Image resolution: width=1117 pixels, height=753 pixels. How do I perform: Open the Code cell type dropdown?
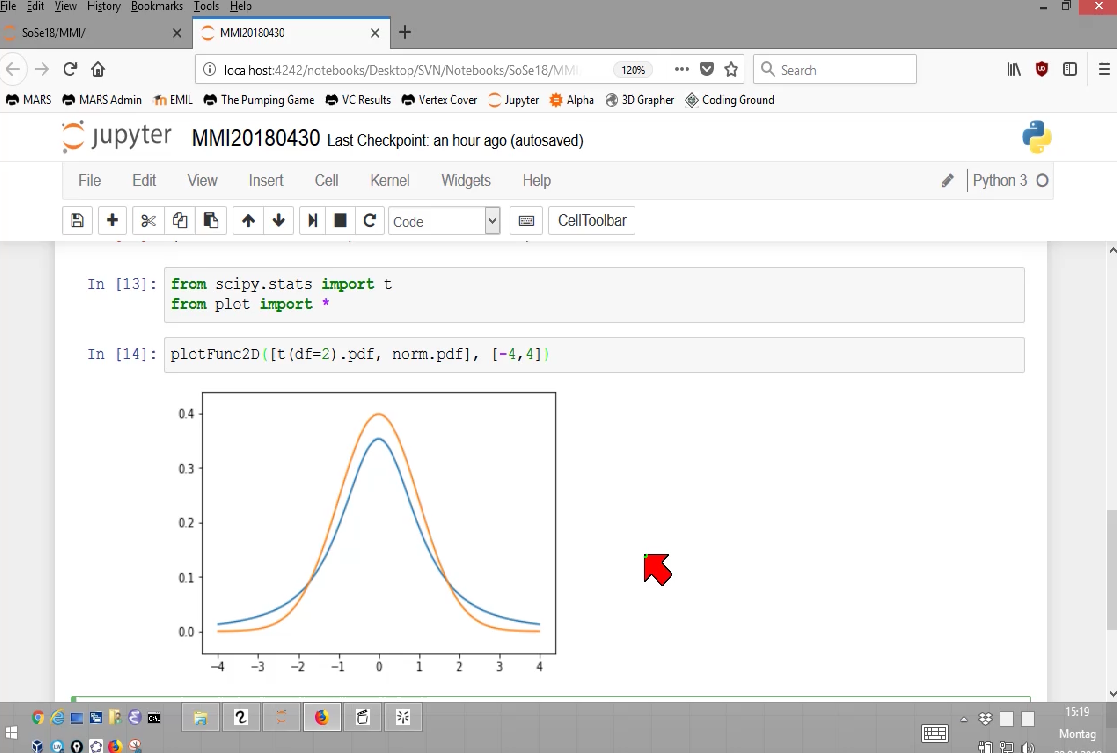click(444, 221)
